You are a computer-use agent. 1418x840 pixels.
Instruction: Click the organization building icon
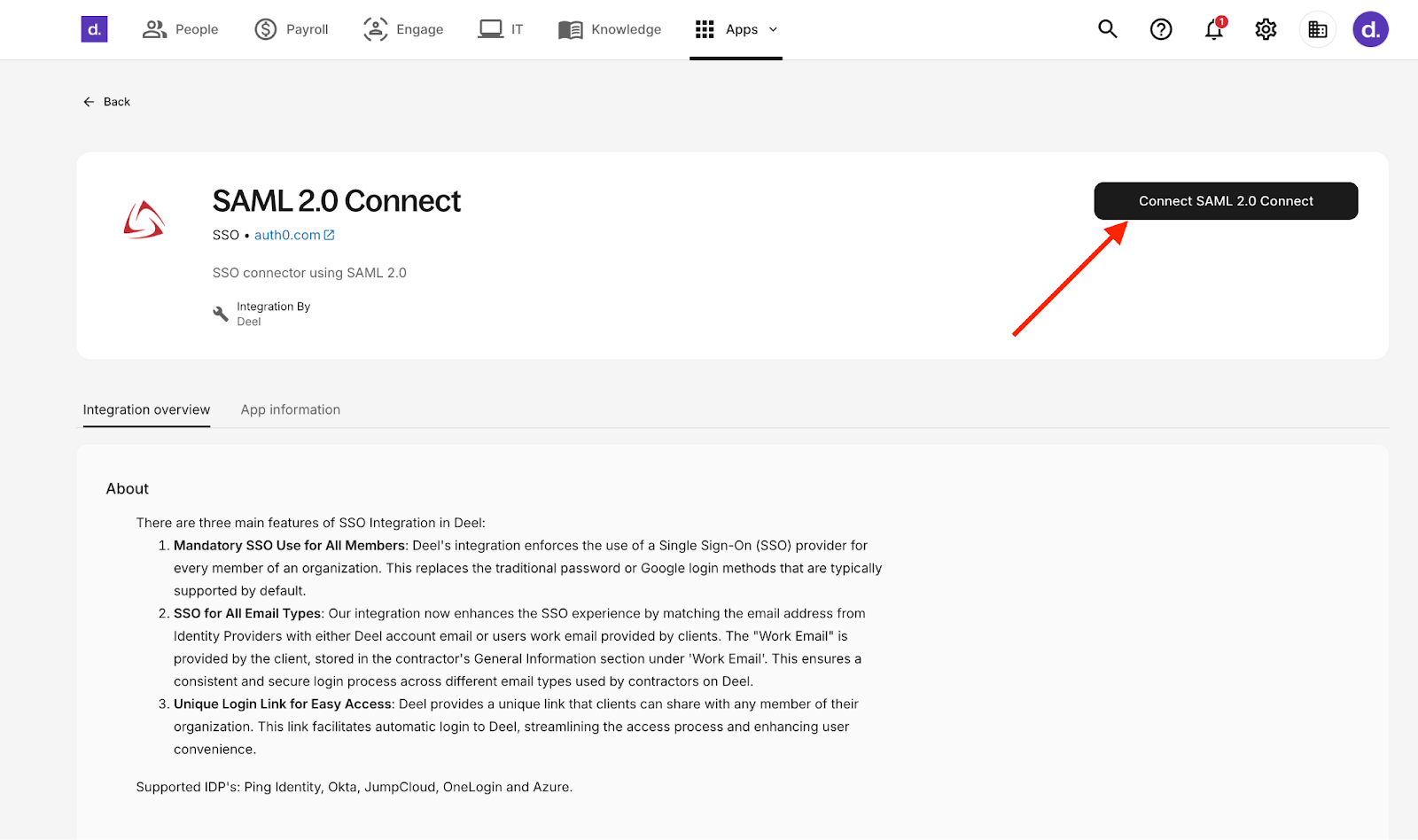(x=1318, y=29)
